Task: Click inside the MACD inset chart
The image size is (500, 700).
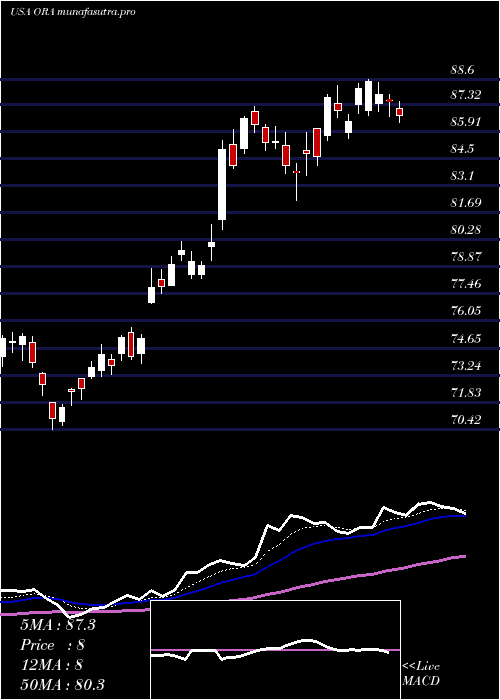Action: click(x=275, y=650)
